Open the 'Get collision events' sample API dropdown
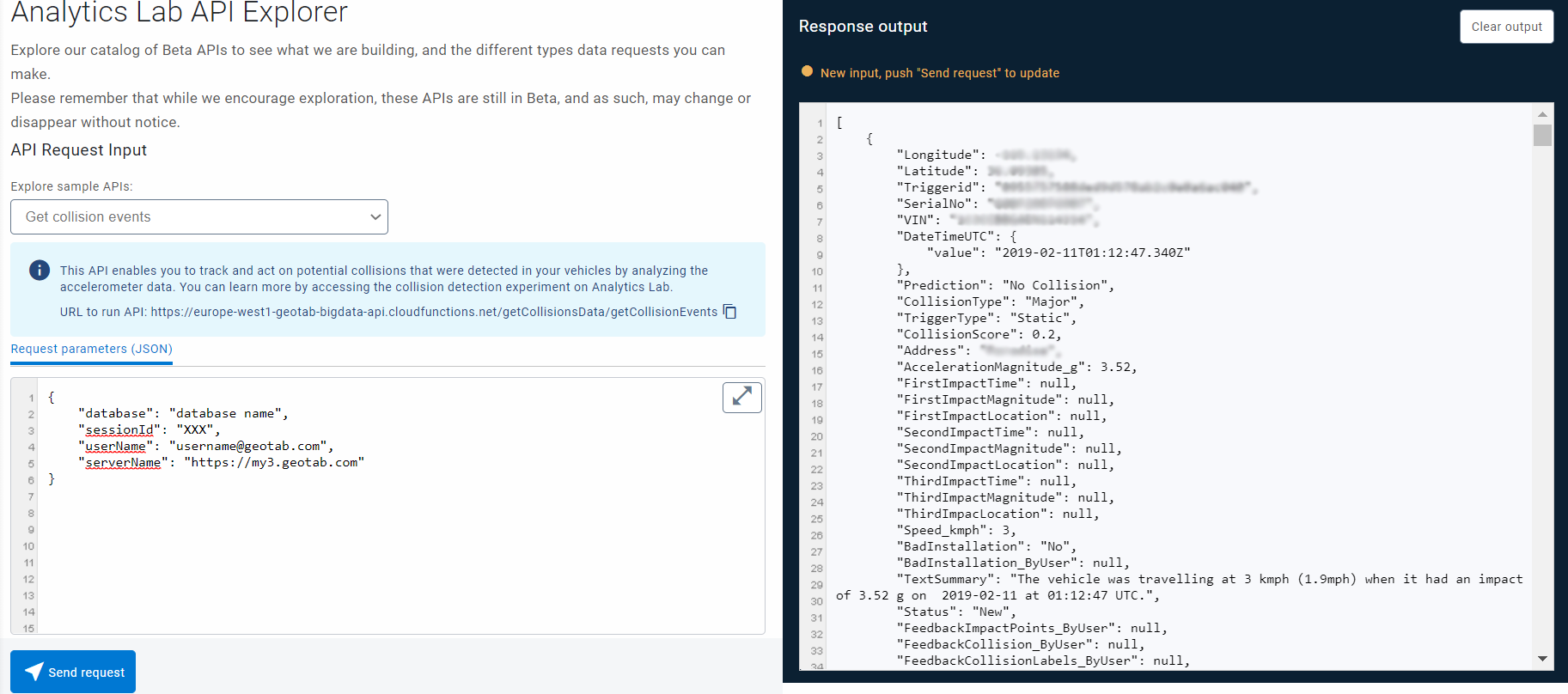The image size is (1568, 694). pos(199,217)
